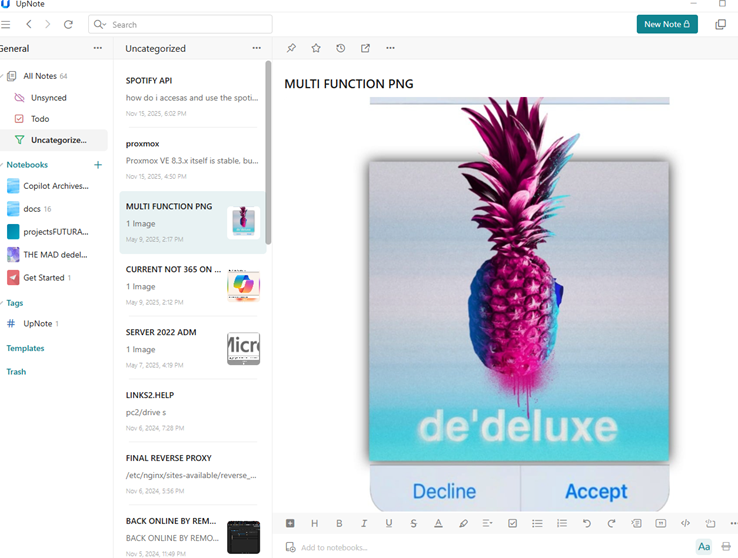Insert a code block
This screenshot has width=738, height=558.
[685, 523]
